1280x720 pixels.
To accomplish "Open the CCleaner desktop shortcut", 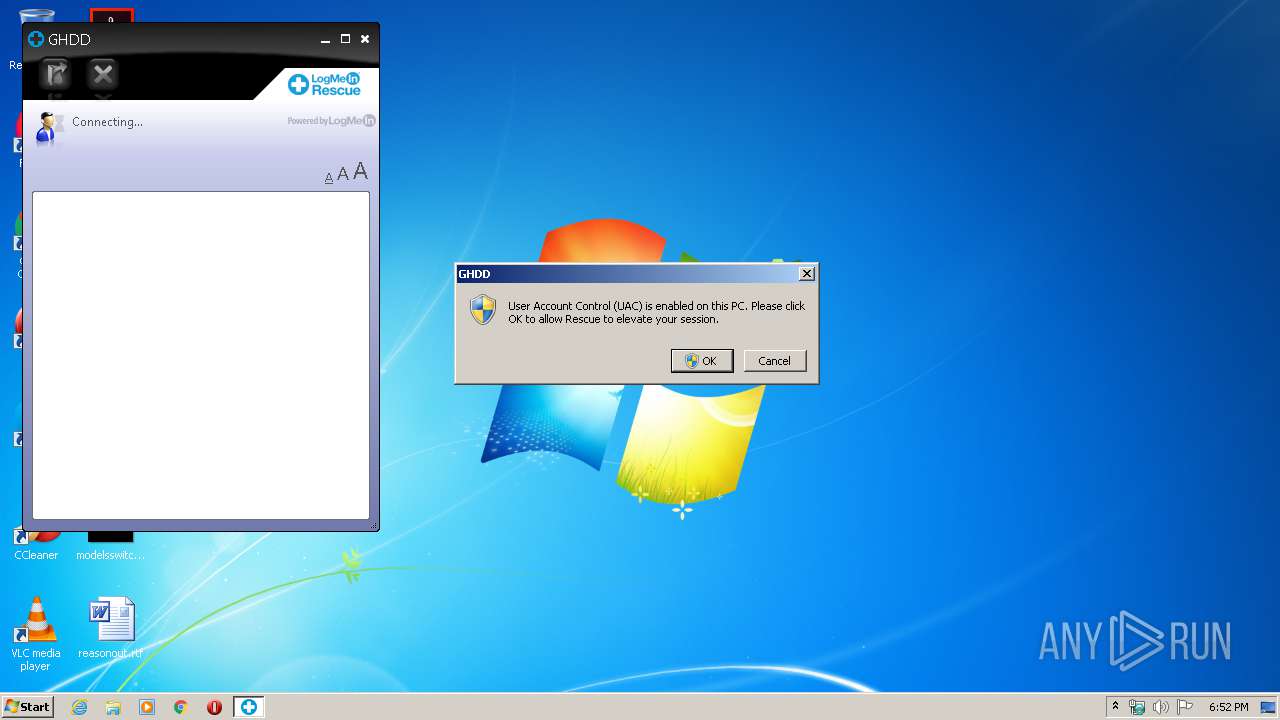I will pyautogui.click(x=36, y=545).
